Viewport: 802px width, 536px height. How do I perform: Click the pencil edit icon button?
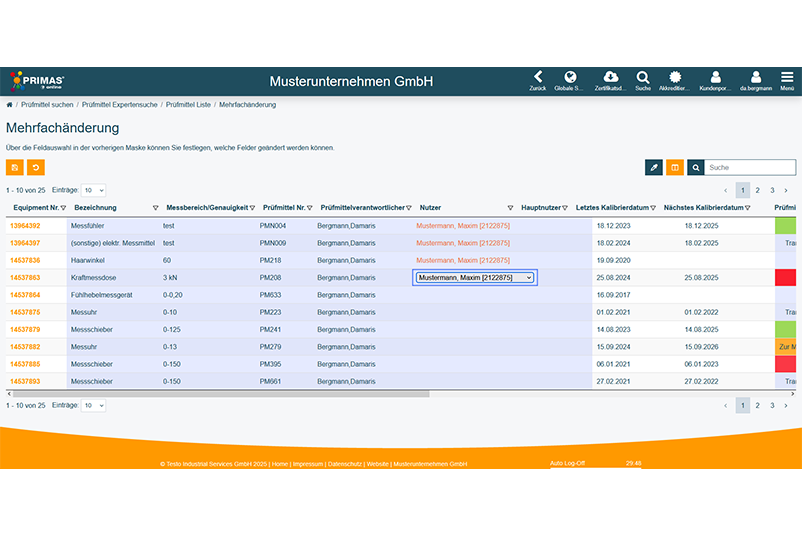click(x=654, y=168)
